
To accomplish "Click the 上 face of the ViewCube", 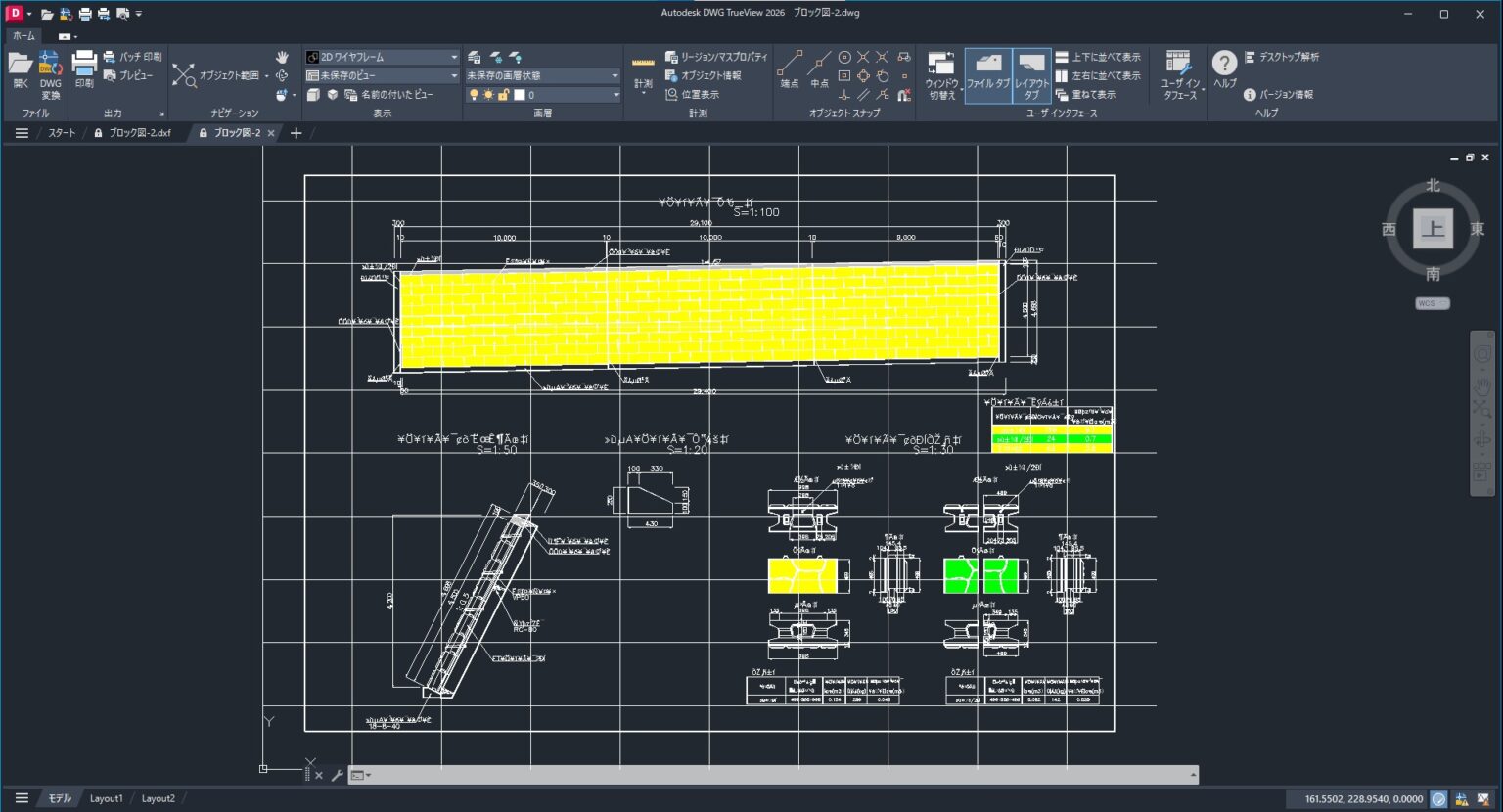I will tap(1433, 229).
